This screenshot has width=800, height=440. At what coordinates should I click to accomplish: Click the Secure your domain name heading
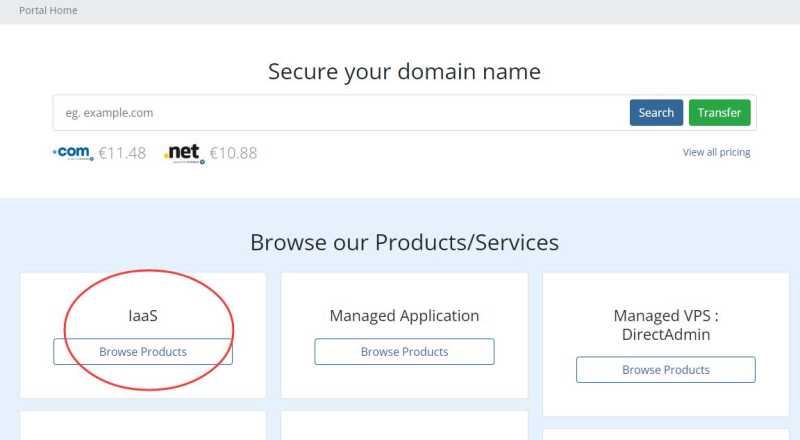[x=405, y=71]
